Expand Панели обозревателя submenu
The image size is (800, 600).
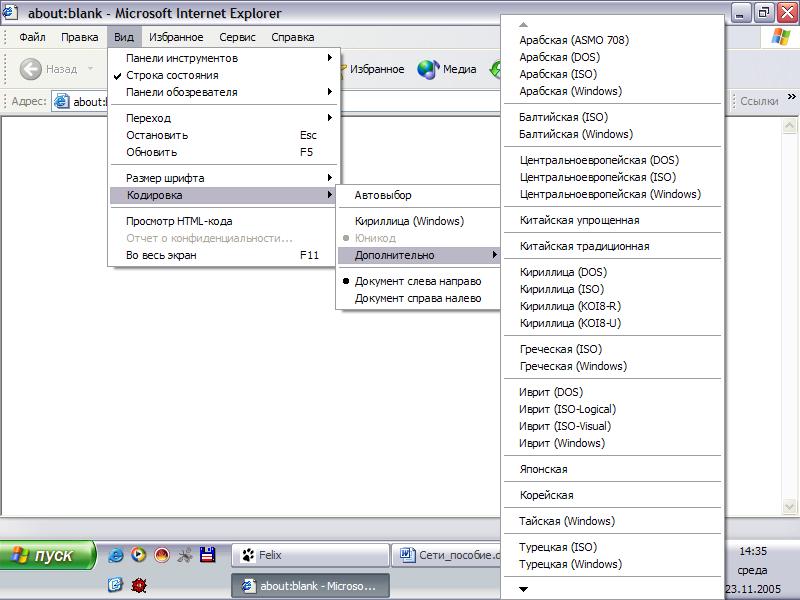click(223, 92)
